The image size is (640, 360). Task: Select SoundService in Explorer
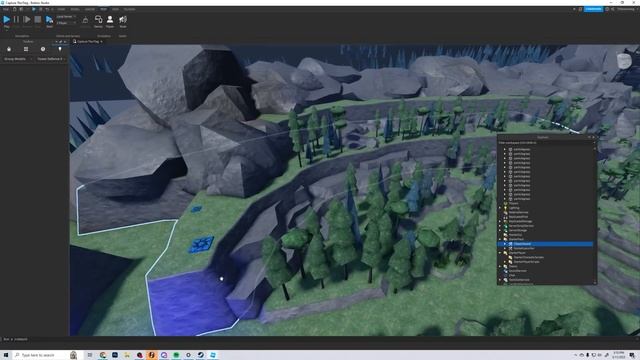coord(518,271)
